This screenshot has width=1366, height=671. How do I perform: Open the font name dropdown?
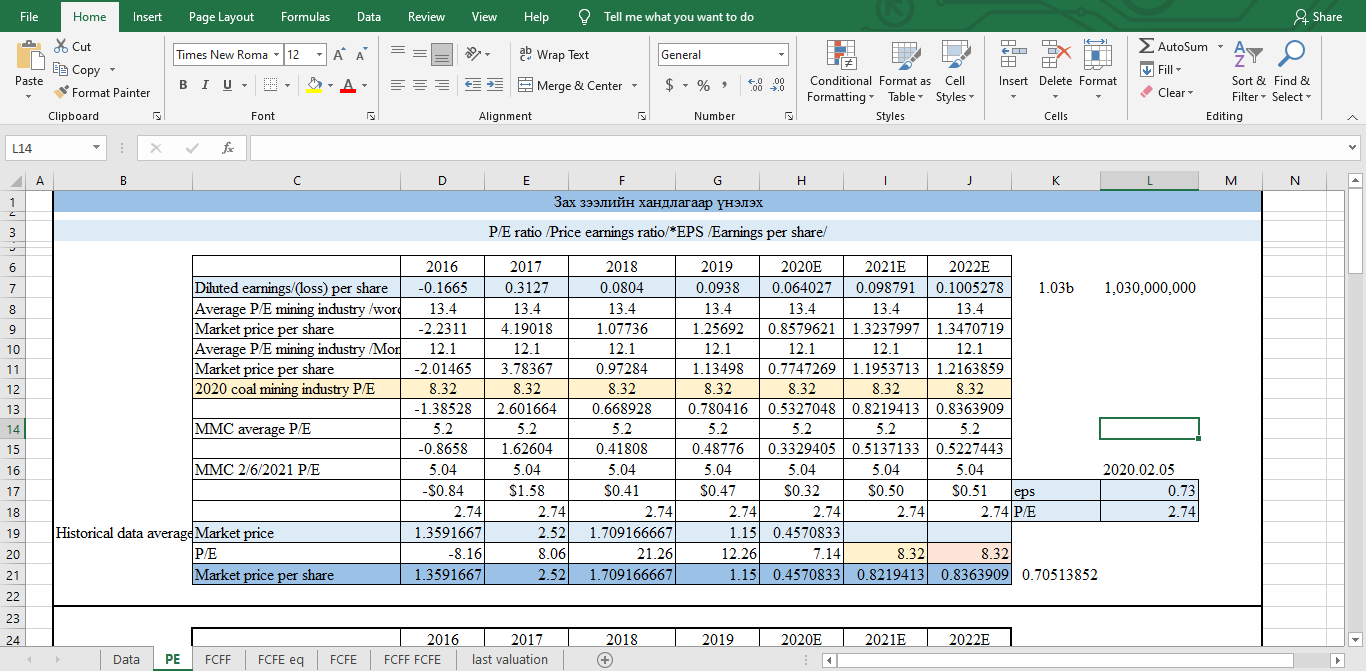pos(276,55)
